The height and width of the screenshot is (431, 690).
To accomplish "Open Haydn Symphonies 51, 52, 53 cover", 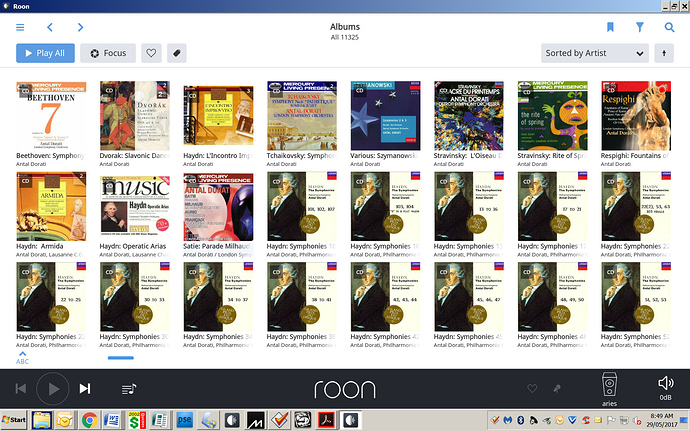I will tap(636, 297).
